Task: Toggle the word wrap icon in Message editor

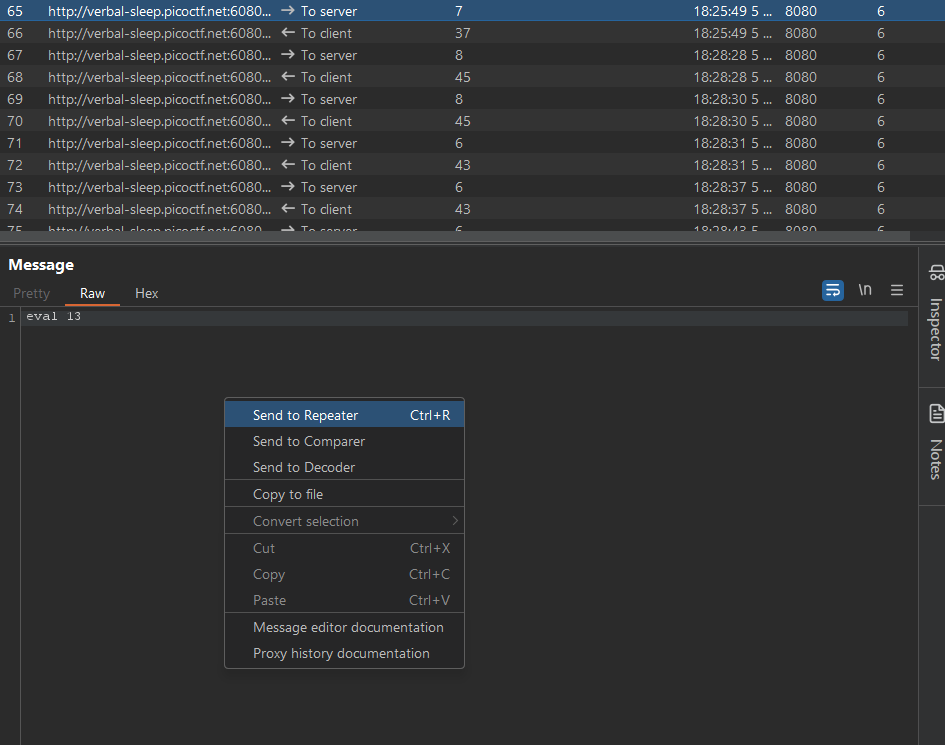Action: click(832, 291)
